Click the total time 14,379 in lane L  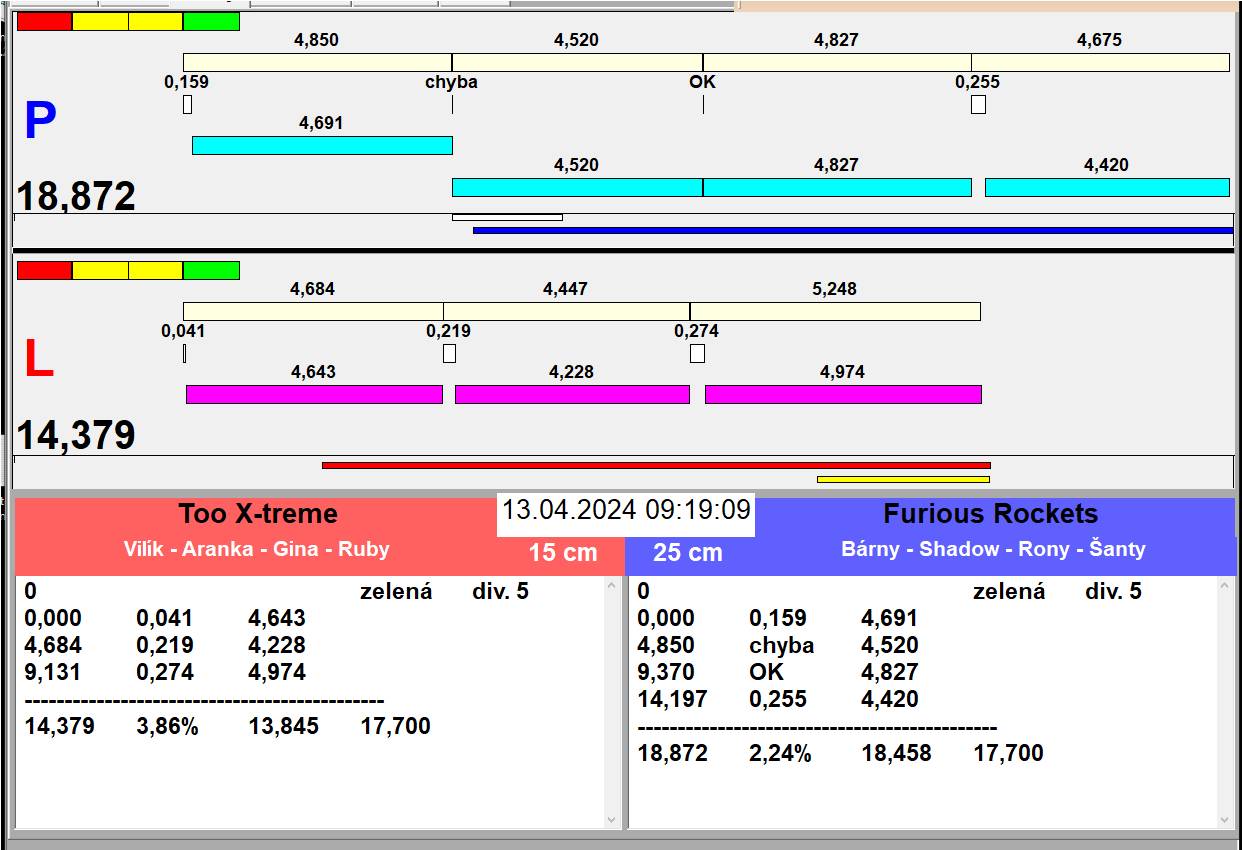coord(76,436)
